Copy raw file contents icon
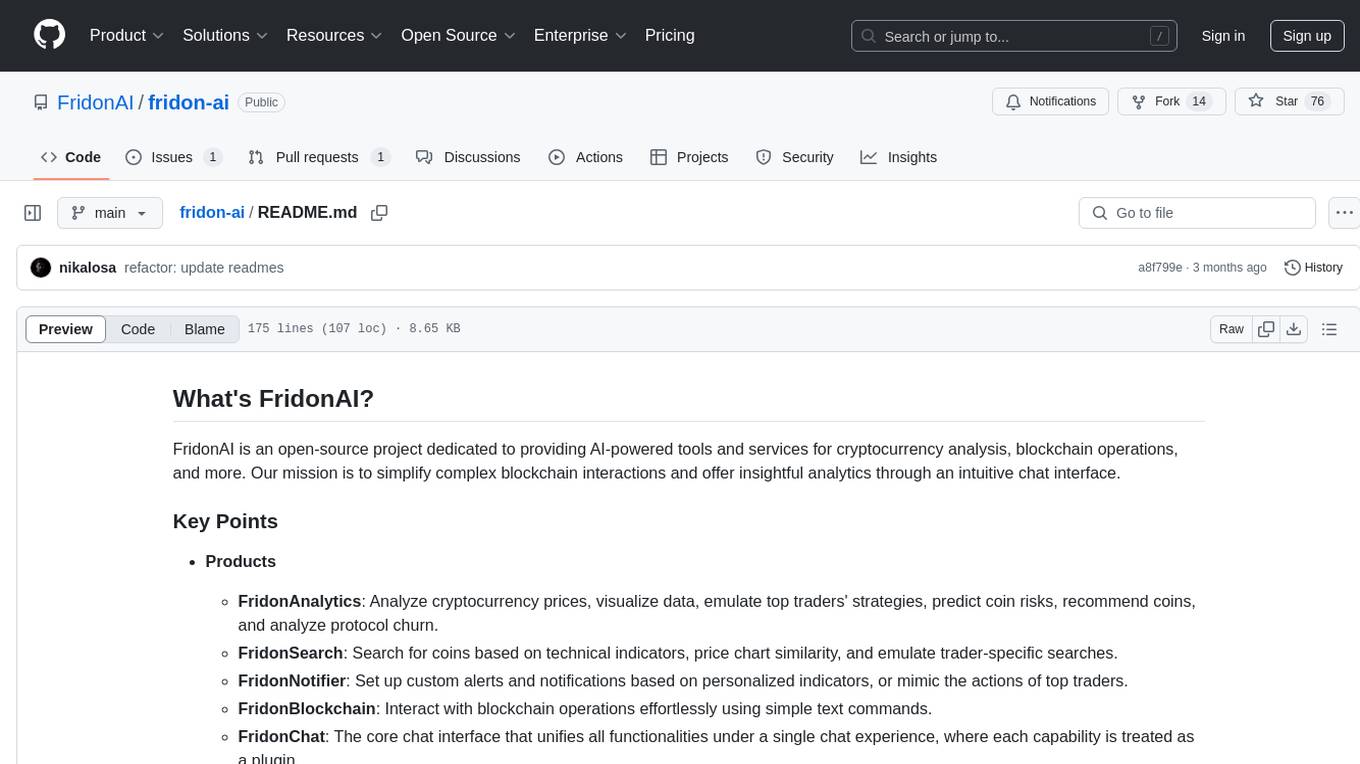Image resolution: width=1360 pixels, height=764 pixels. click(x=1266, y=329)
